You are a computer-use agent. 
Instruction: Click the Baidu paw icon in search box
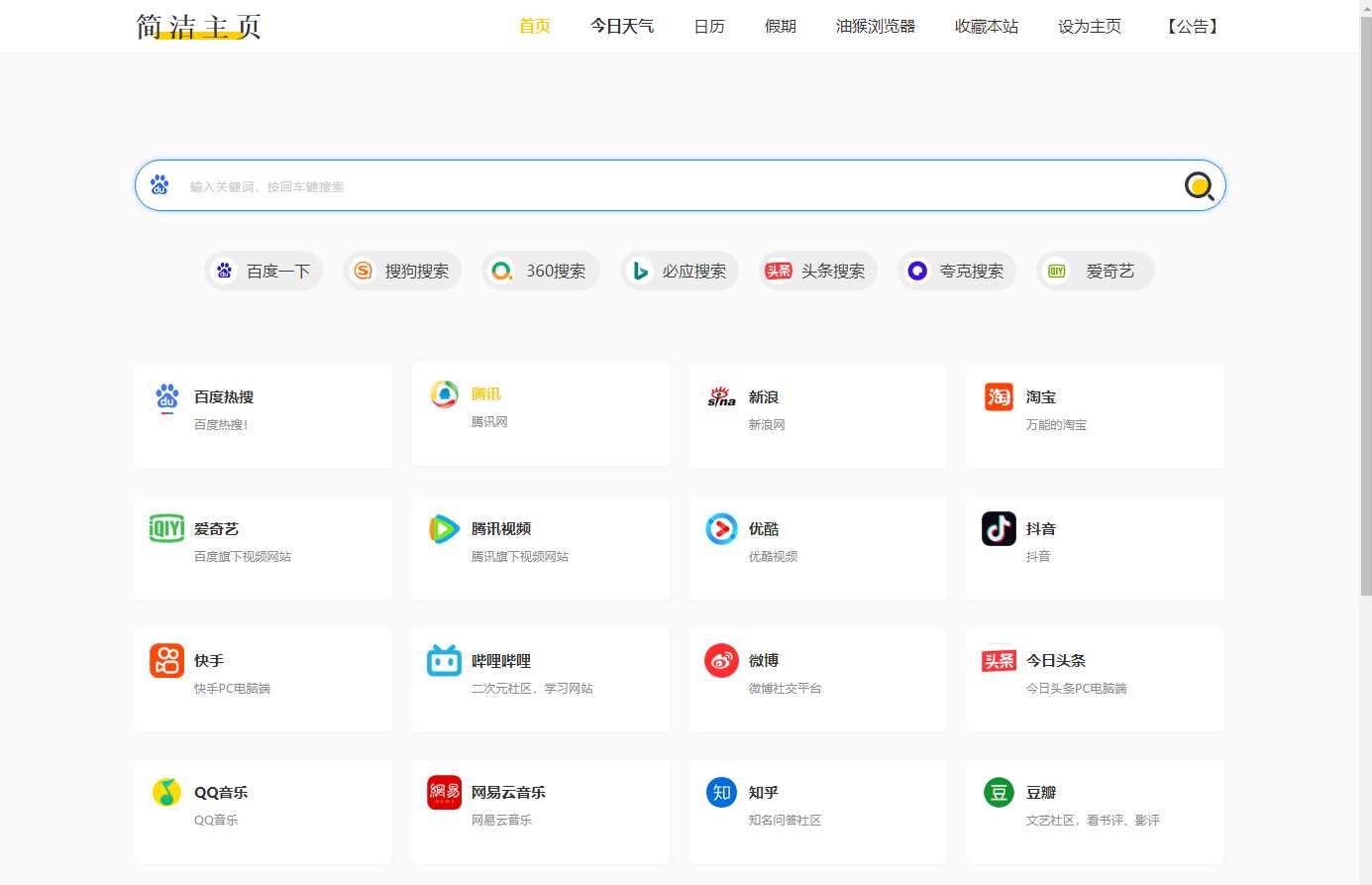coord(159,185)
